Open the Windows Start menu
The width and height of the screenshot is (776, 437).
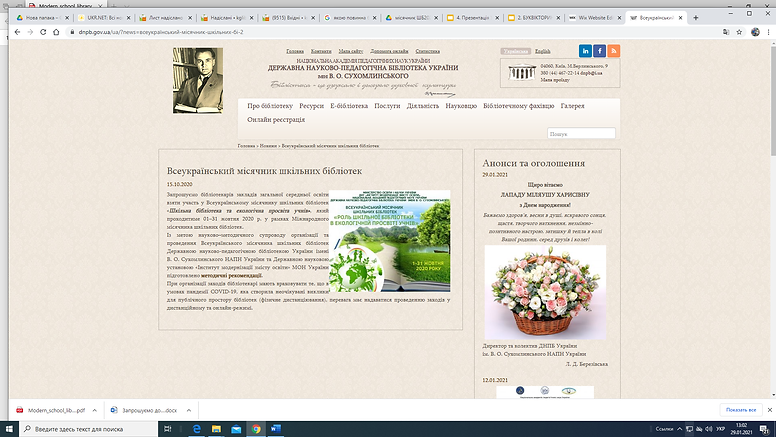click(9, 429)
